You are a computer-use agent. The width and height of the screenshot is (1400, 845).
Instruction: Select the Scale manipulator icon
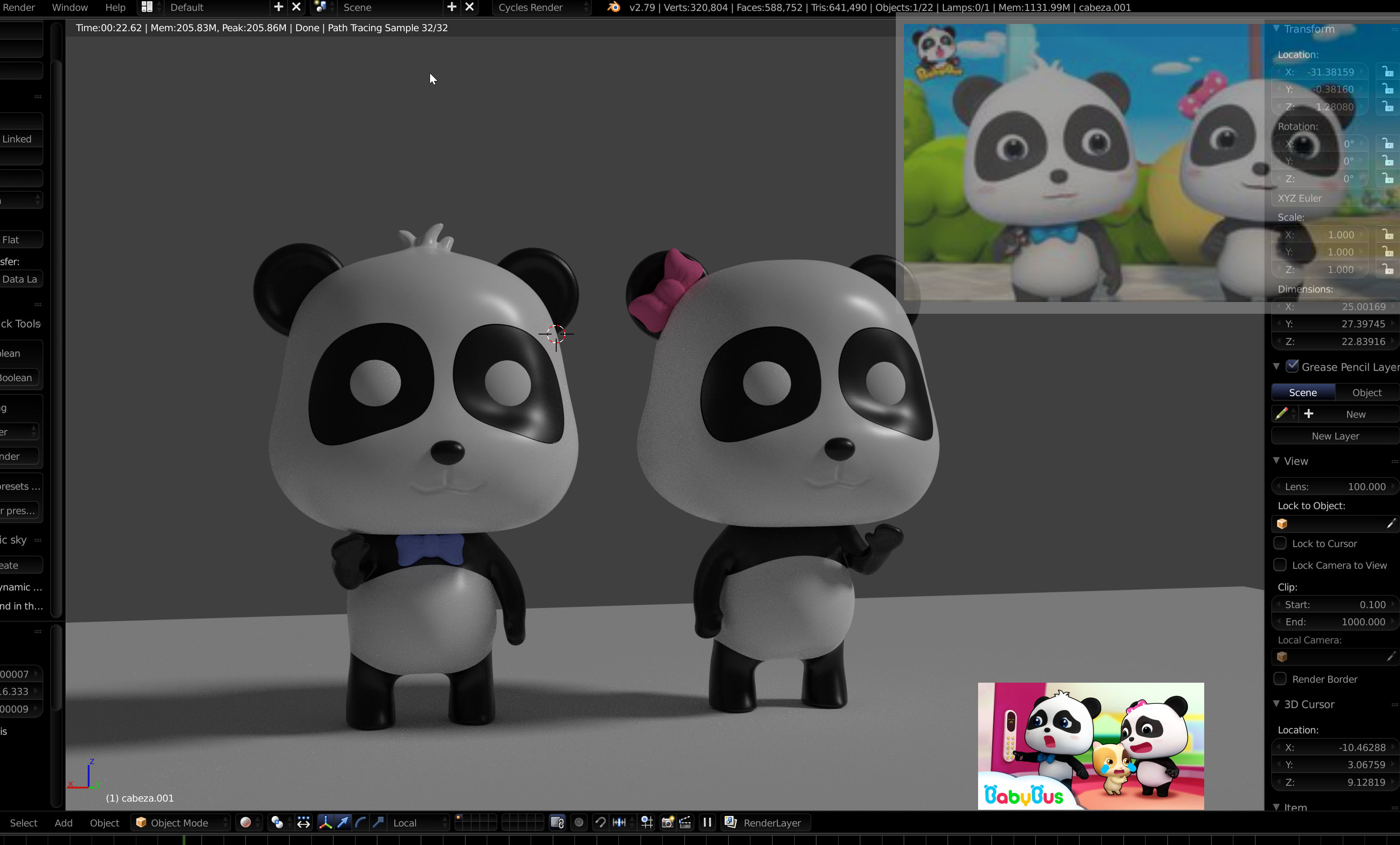378,823
